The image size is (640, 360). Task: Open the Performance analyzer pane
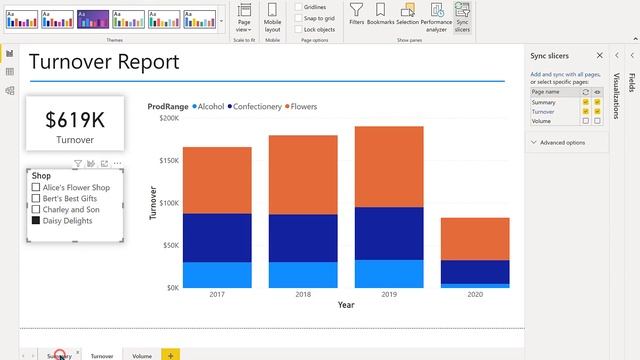[436, 18]
